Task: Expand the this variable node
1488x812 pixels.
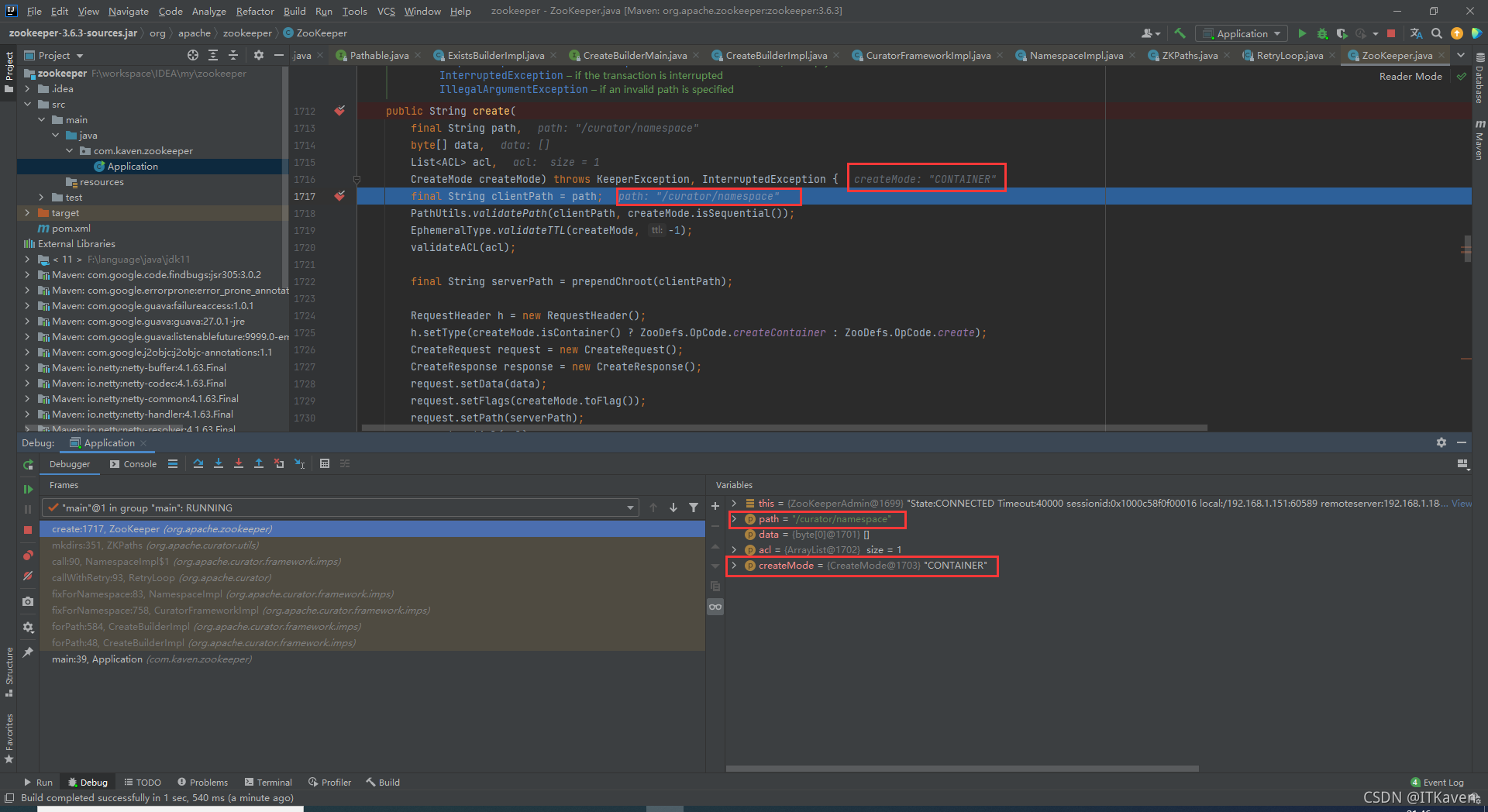Action: tap(734, 504)
